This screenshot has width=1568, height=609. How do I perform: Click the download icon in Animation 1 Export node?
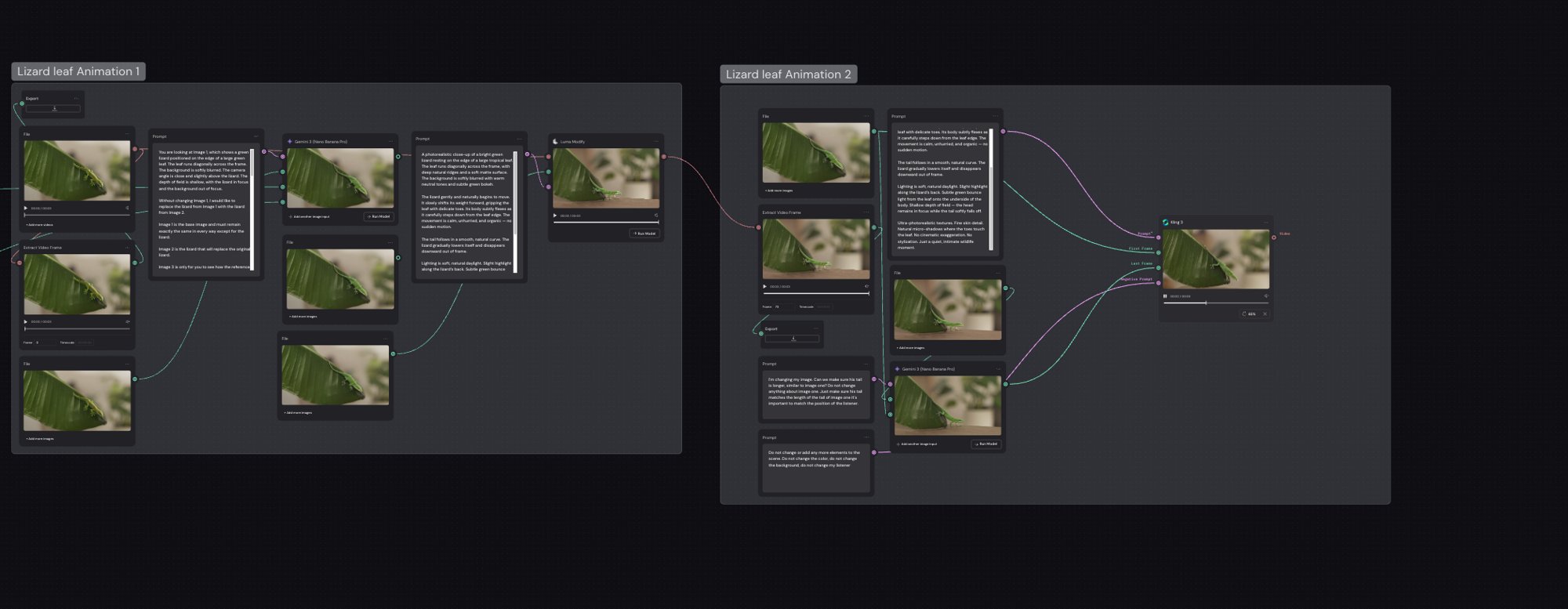(x=54, y=109)
